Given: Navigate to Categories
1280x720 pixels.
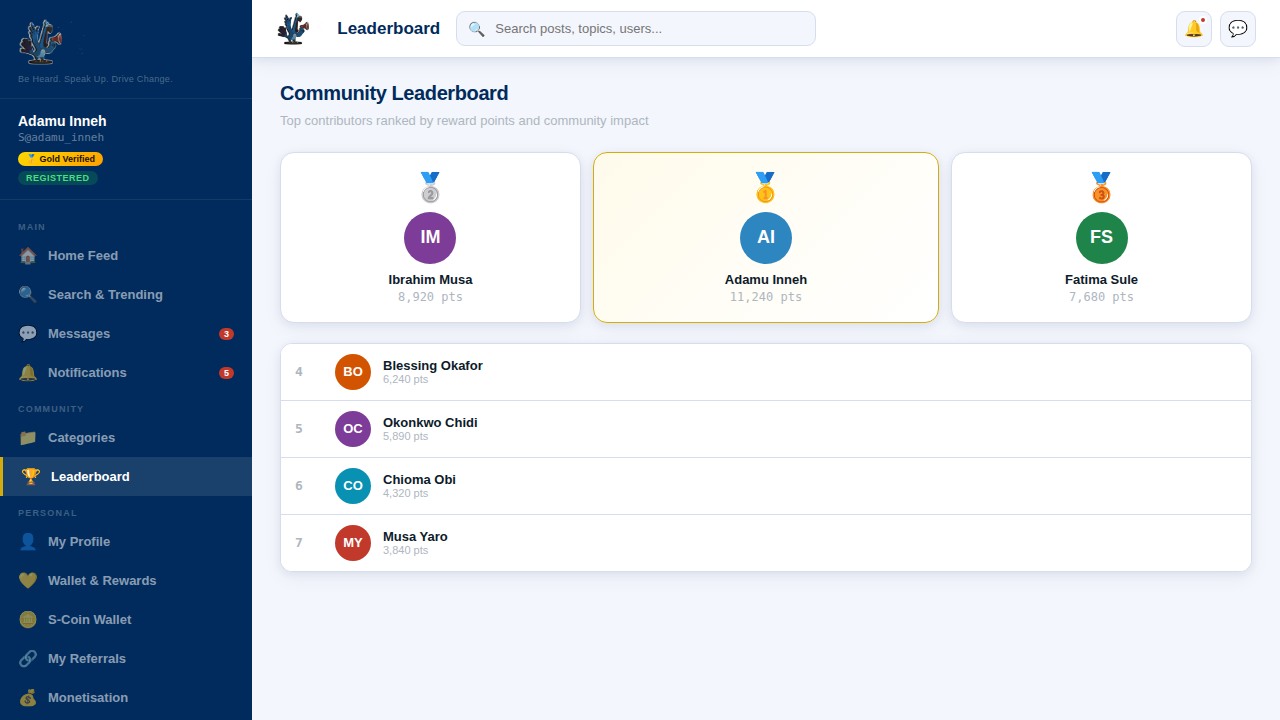Looking at the screenshot, I should coord(126,438).
